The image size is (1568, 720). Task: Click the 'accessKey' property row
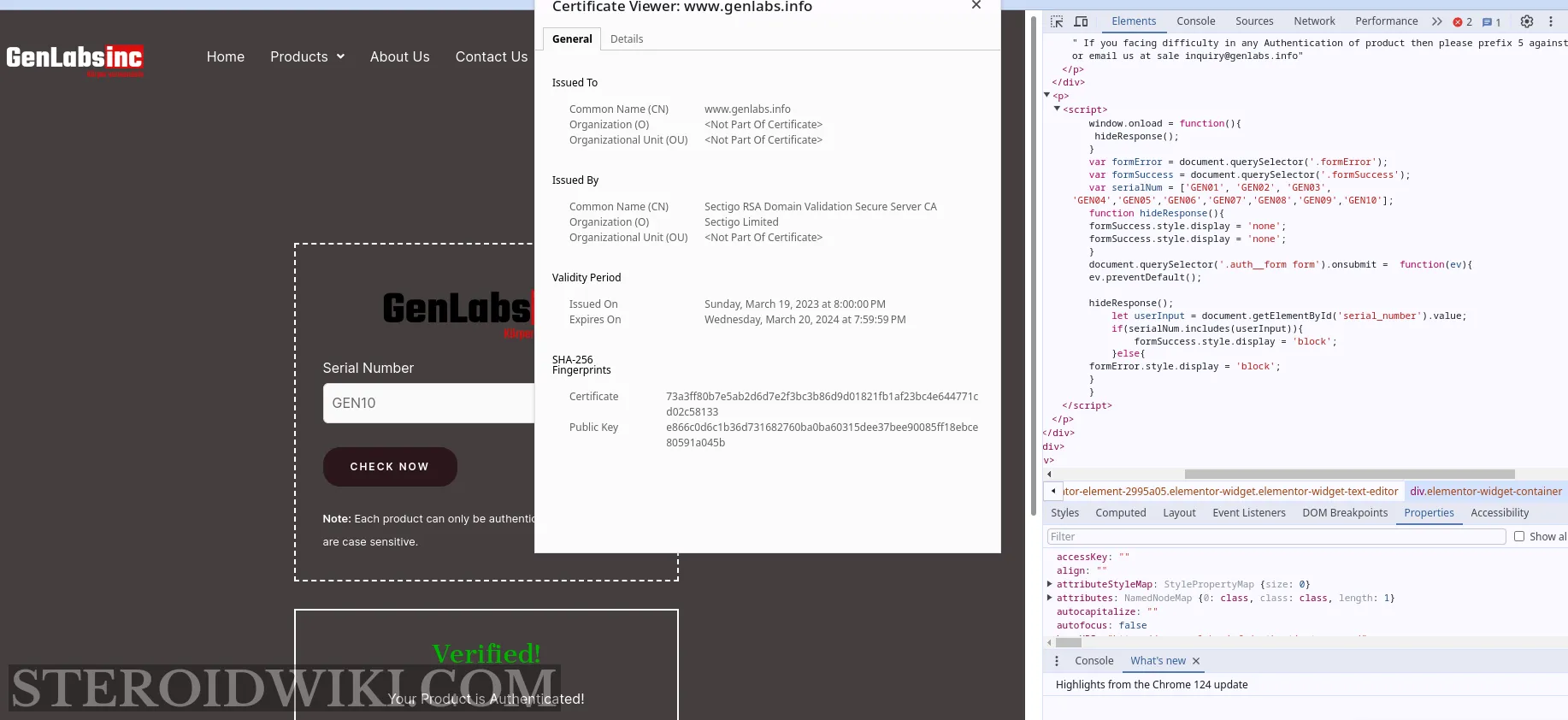(1093, 557)
